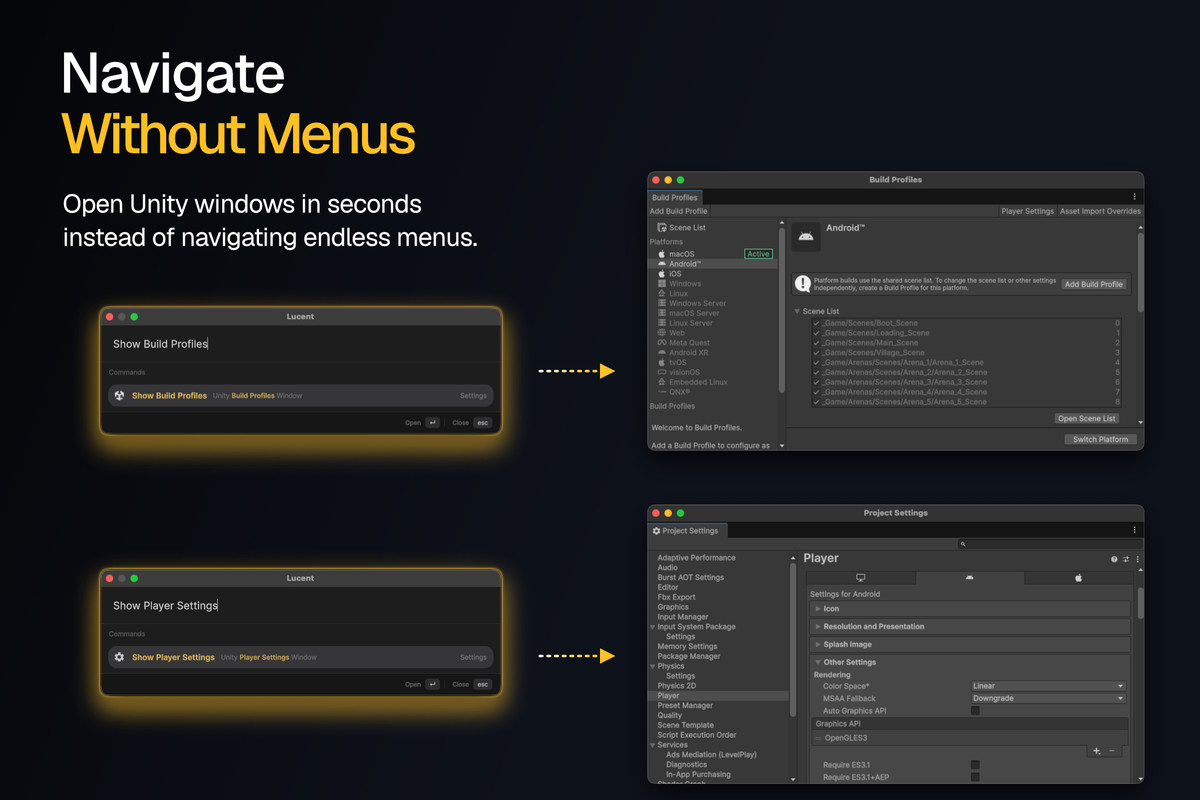Click the globe icon beside the Web platform
This screenshot has height=800, width=1200.
tap(662, 333)
